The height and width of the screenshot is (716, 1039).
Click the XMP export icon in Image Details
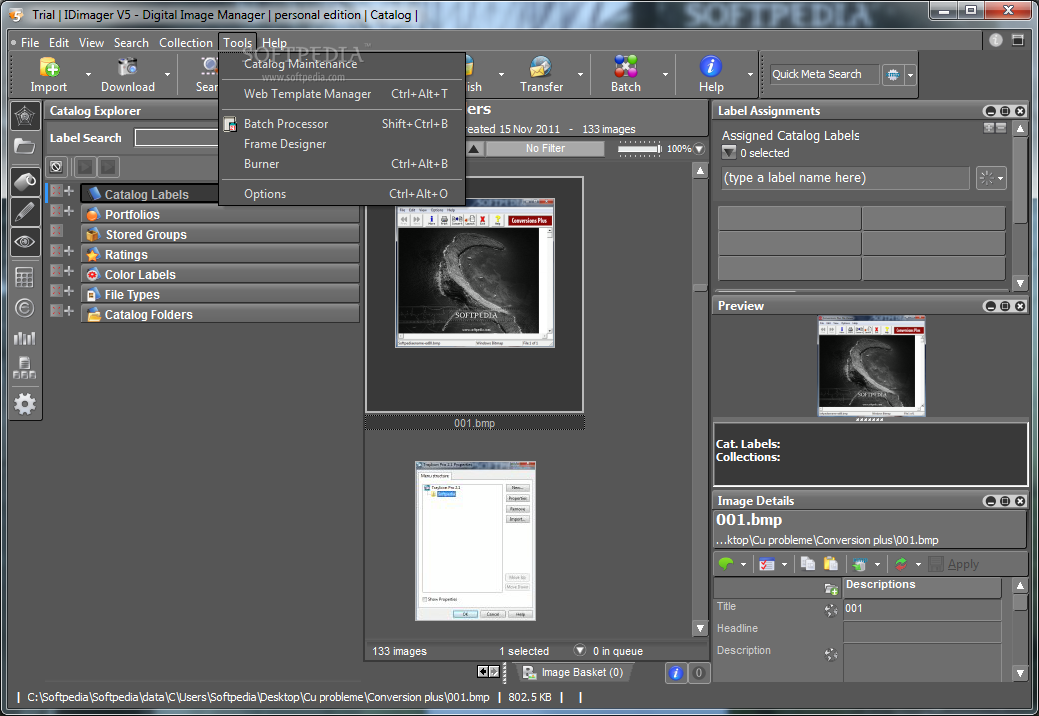859,564
